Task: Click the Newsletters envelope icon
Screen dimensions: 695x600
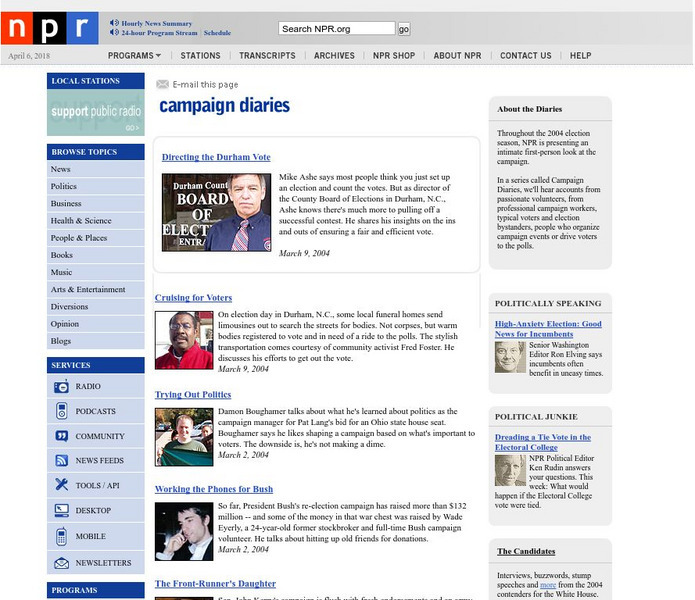Action: (62, 563)
